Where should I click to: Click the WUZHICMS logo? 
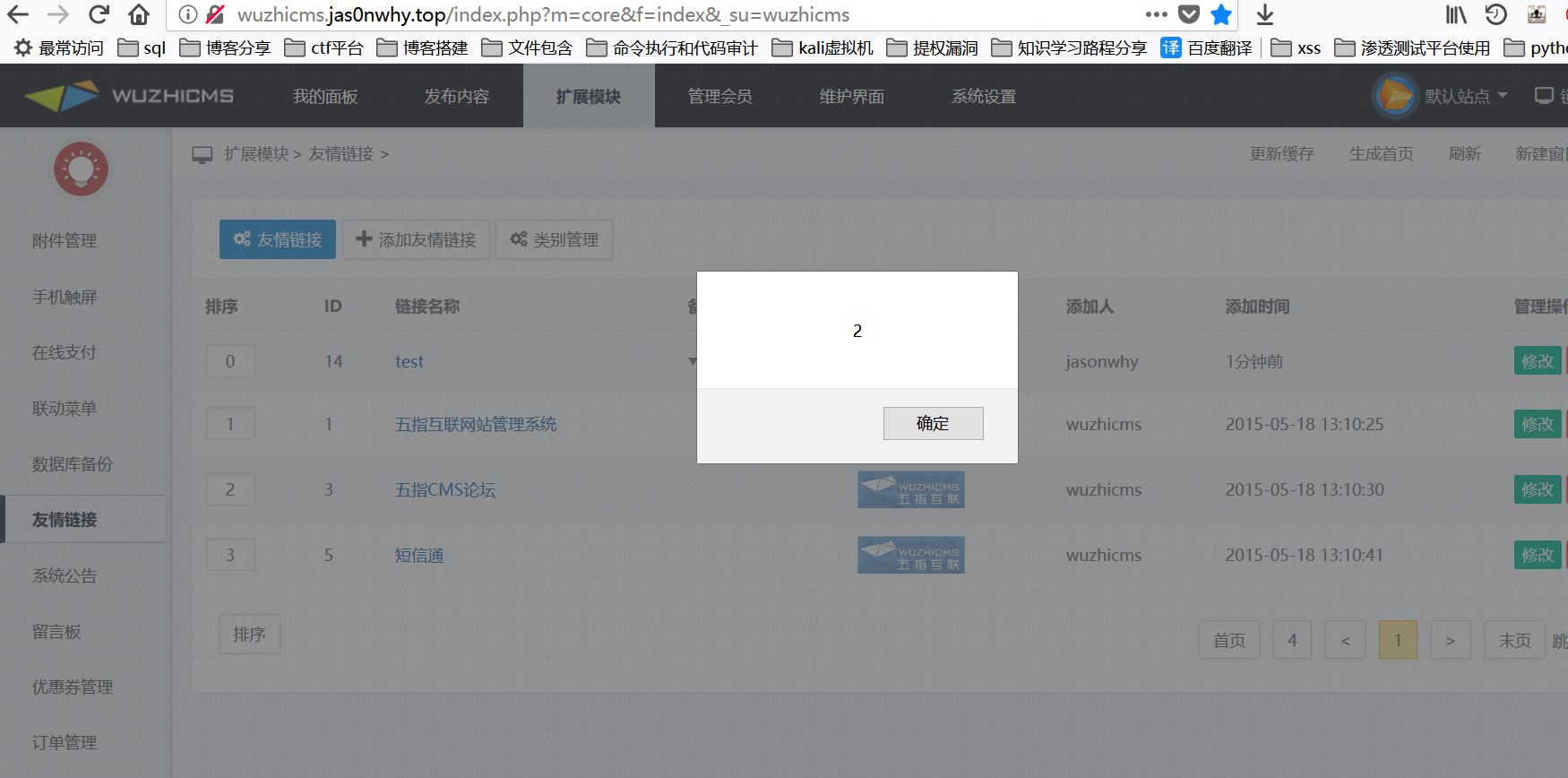129,96
